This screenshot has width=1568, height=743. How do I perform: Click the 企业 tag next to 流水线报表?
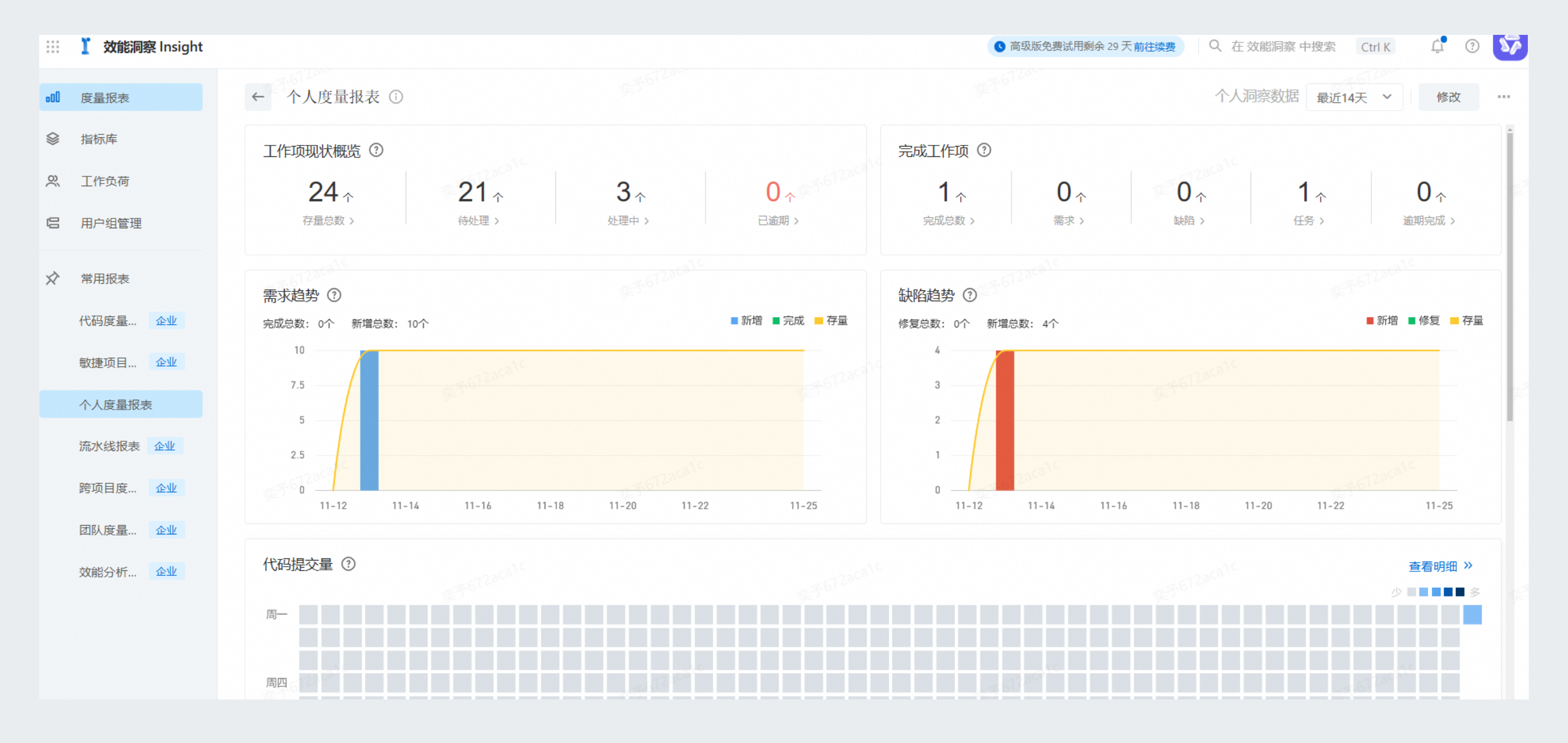tap(164, 446)
